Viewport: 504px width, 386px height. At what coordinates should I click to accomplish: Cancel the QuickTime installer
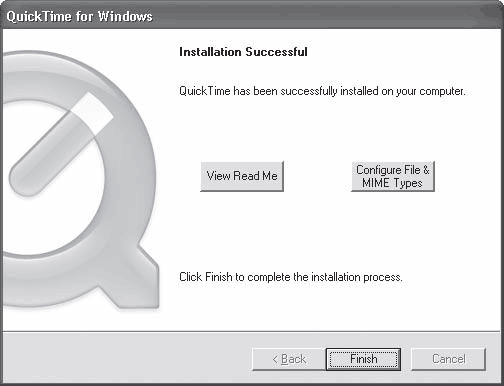[x=448, y=359]
